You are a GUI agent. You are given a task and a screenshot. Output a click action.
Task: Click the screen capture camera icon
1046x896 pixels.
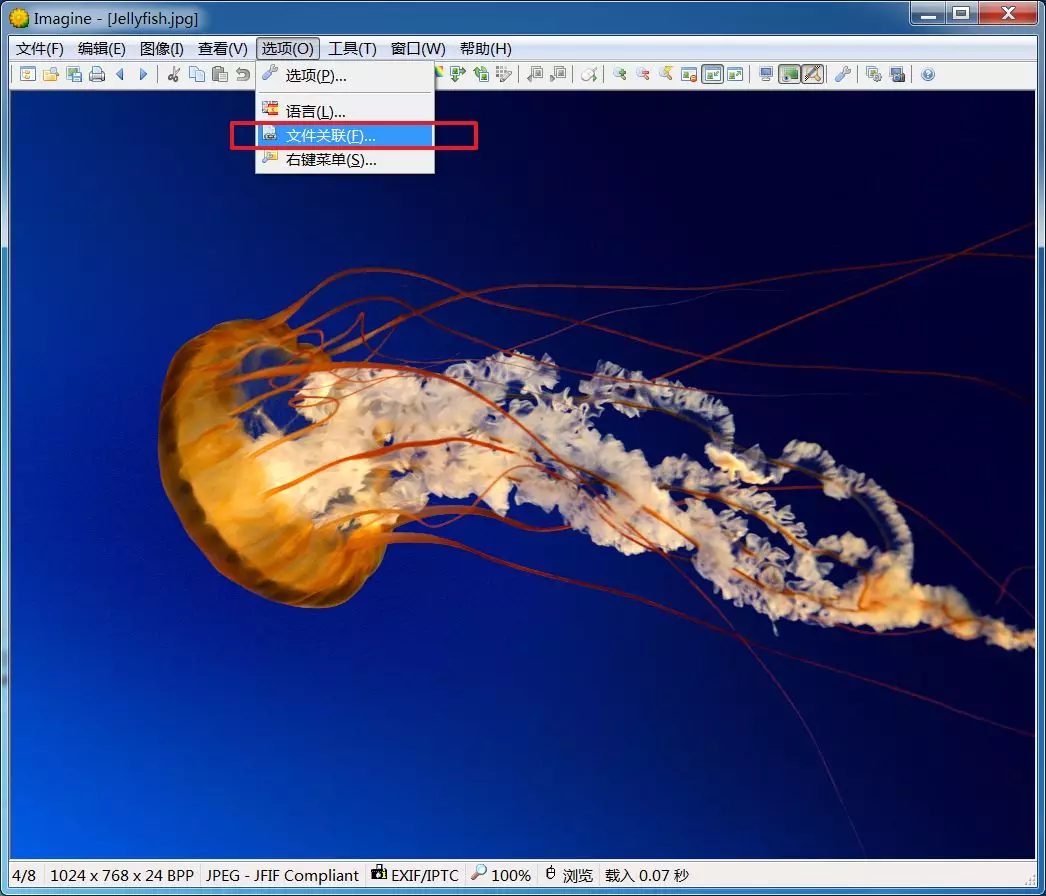(x=897, y=74)
